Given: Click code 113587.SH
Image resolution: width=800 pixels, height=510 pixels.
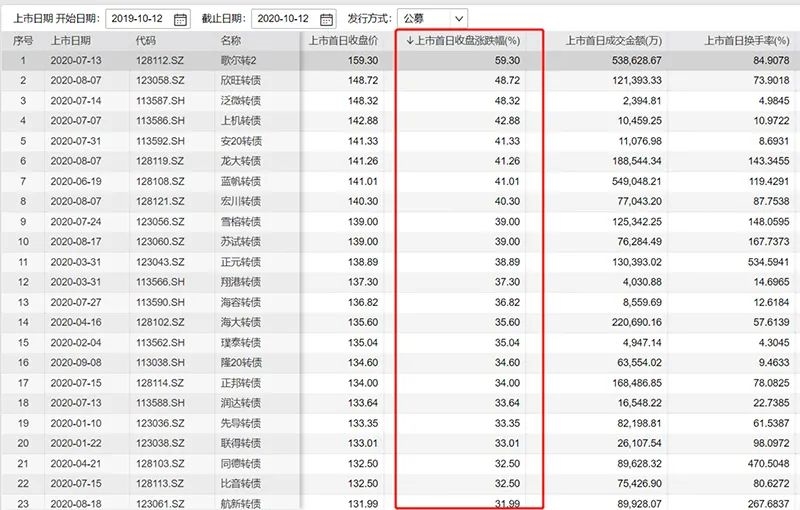Looking at the screenshot, I should [160, 100].
